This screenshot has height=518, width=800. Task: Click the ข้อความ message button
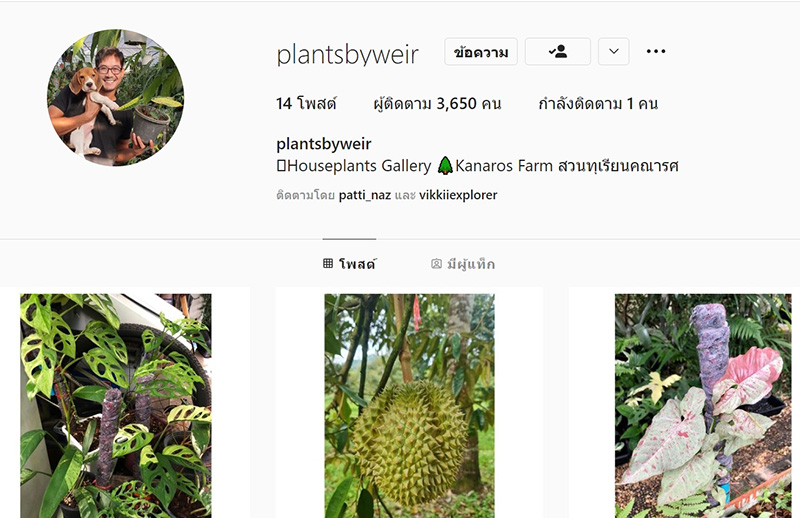coord(481,52)
